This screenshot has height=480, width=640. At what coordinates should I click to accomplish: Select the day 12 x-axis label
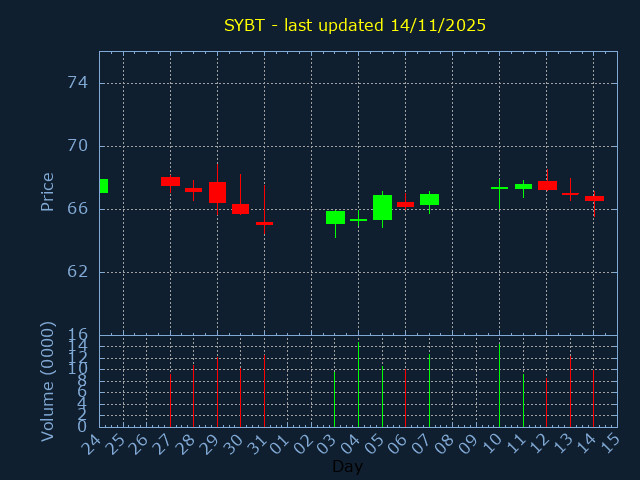pyautogui.click(x=538, y=444)
